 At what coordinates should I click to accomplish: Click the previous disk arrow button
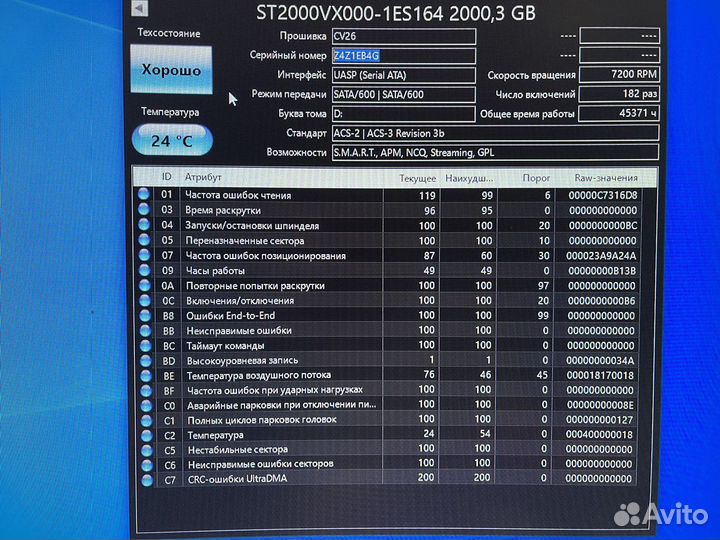click(x=140, y=8)
